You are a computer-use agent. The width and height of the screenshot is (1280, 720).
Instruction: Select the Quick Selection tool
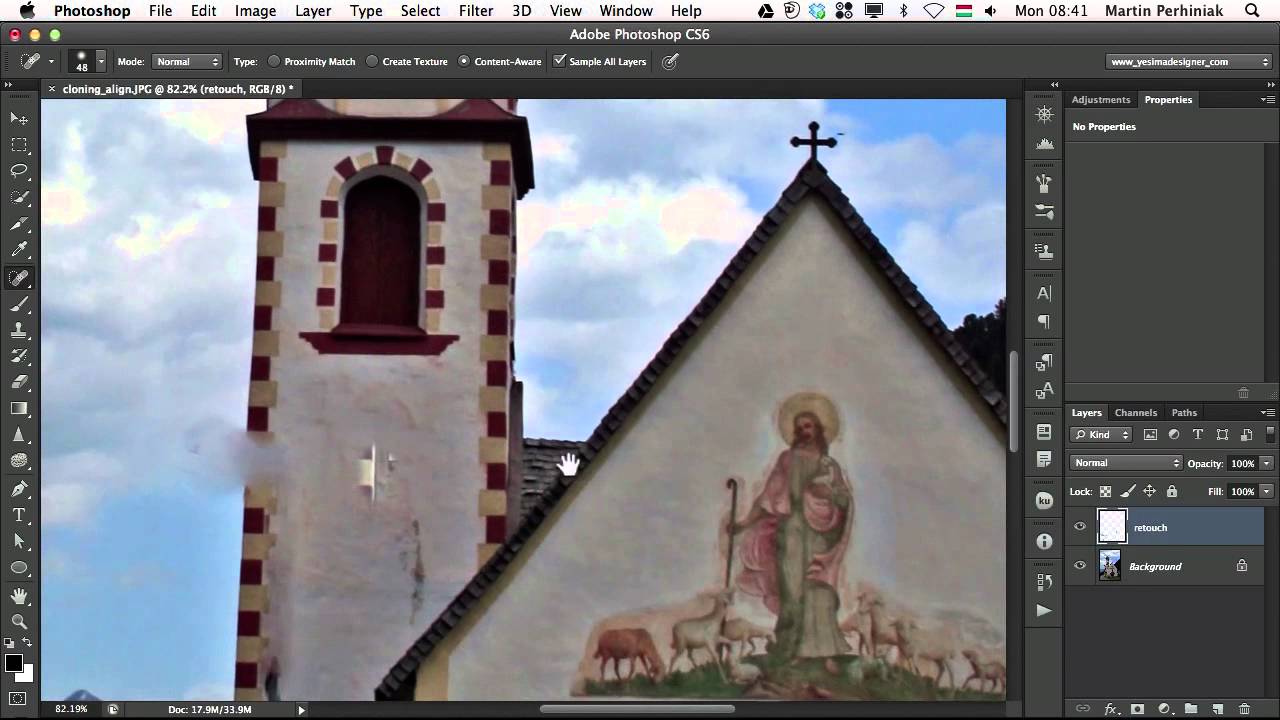pyautogui.click(x=19, y=197)
